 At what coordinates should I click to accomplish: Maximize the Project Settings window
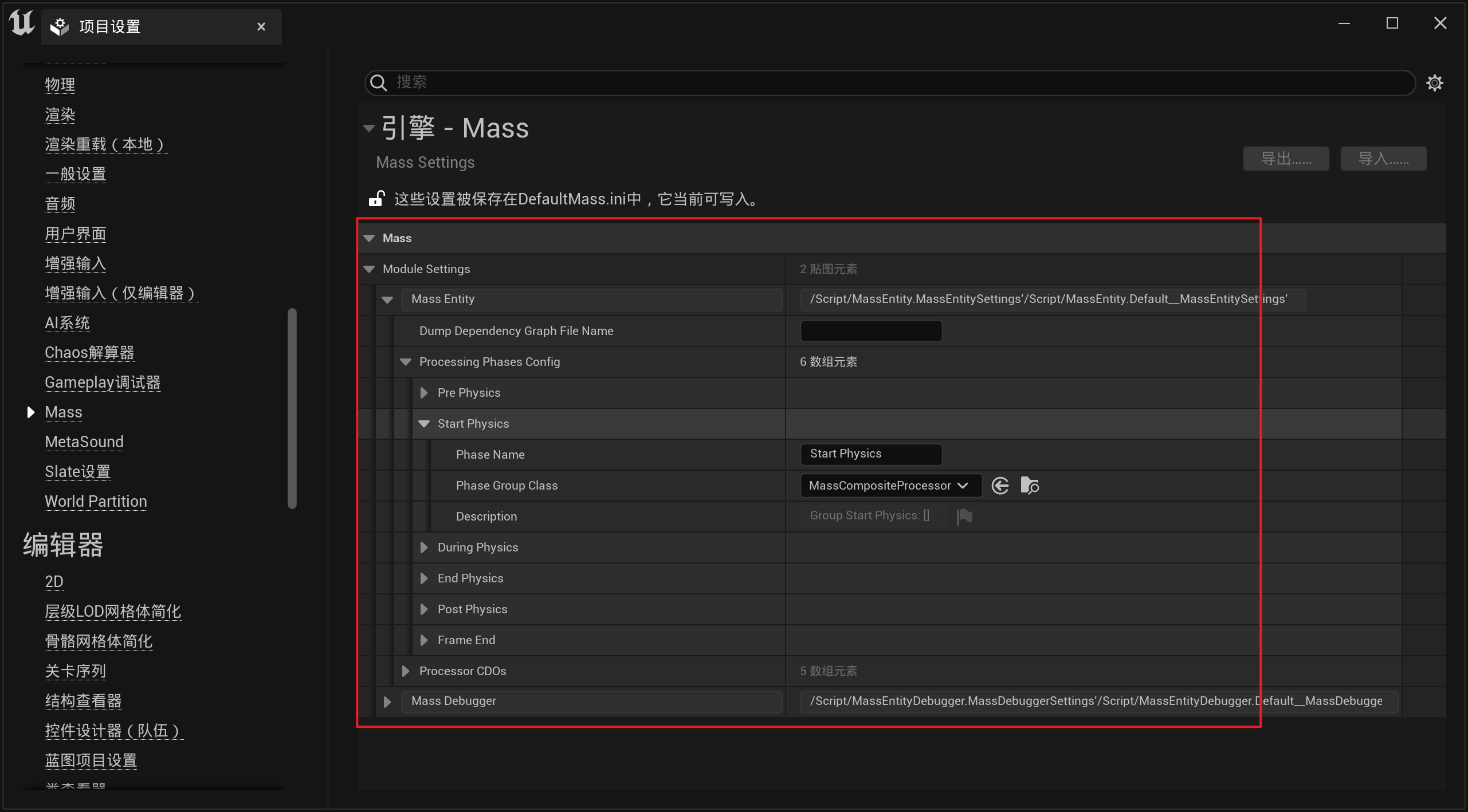pos(1392,23)
